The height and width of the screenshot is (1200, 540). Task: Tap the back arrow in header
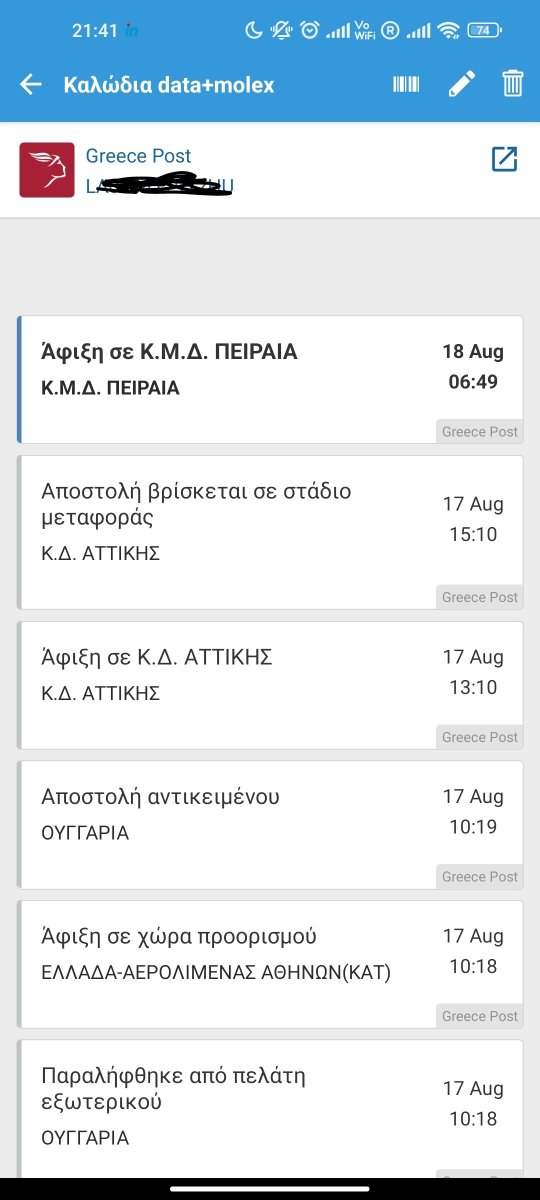31,84
